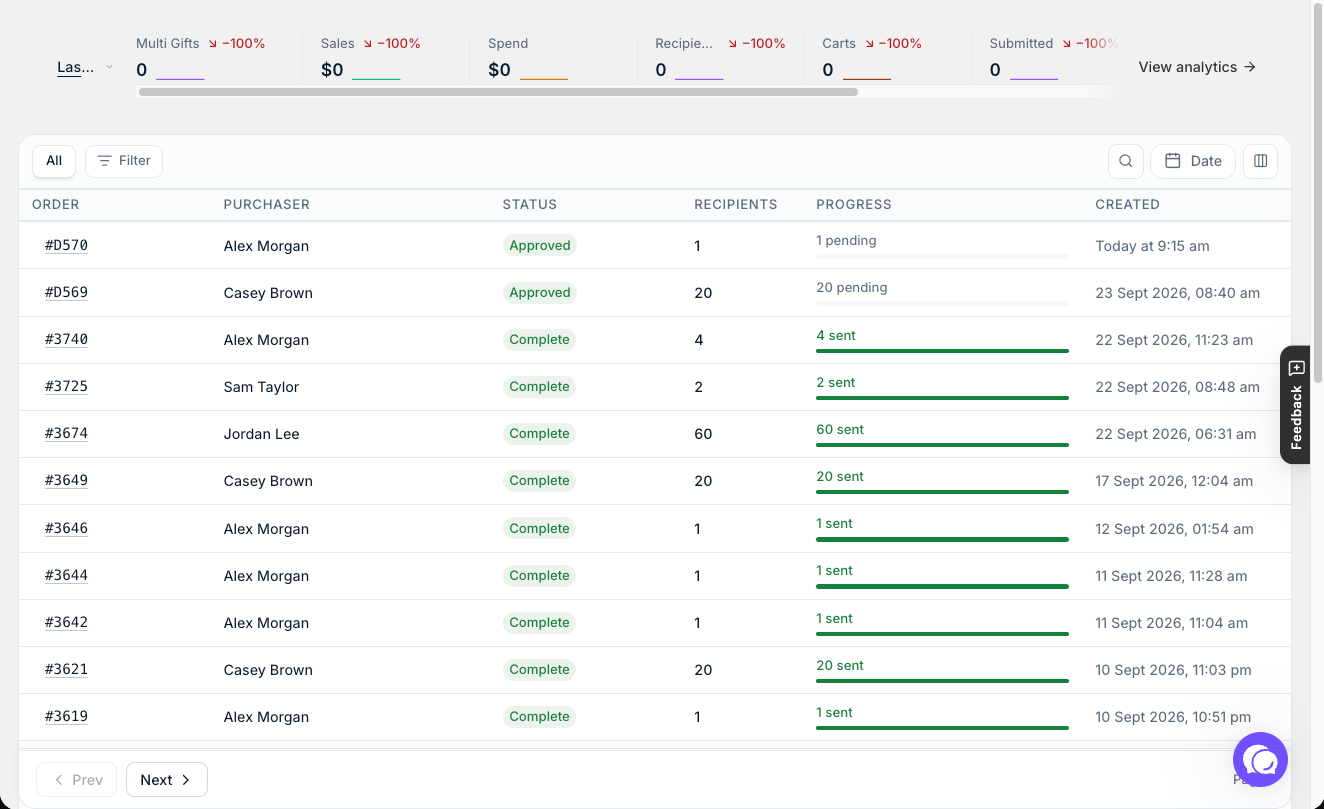The image size is (1324, 809).
Task: Select the All tab
Action: 54,161
